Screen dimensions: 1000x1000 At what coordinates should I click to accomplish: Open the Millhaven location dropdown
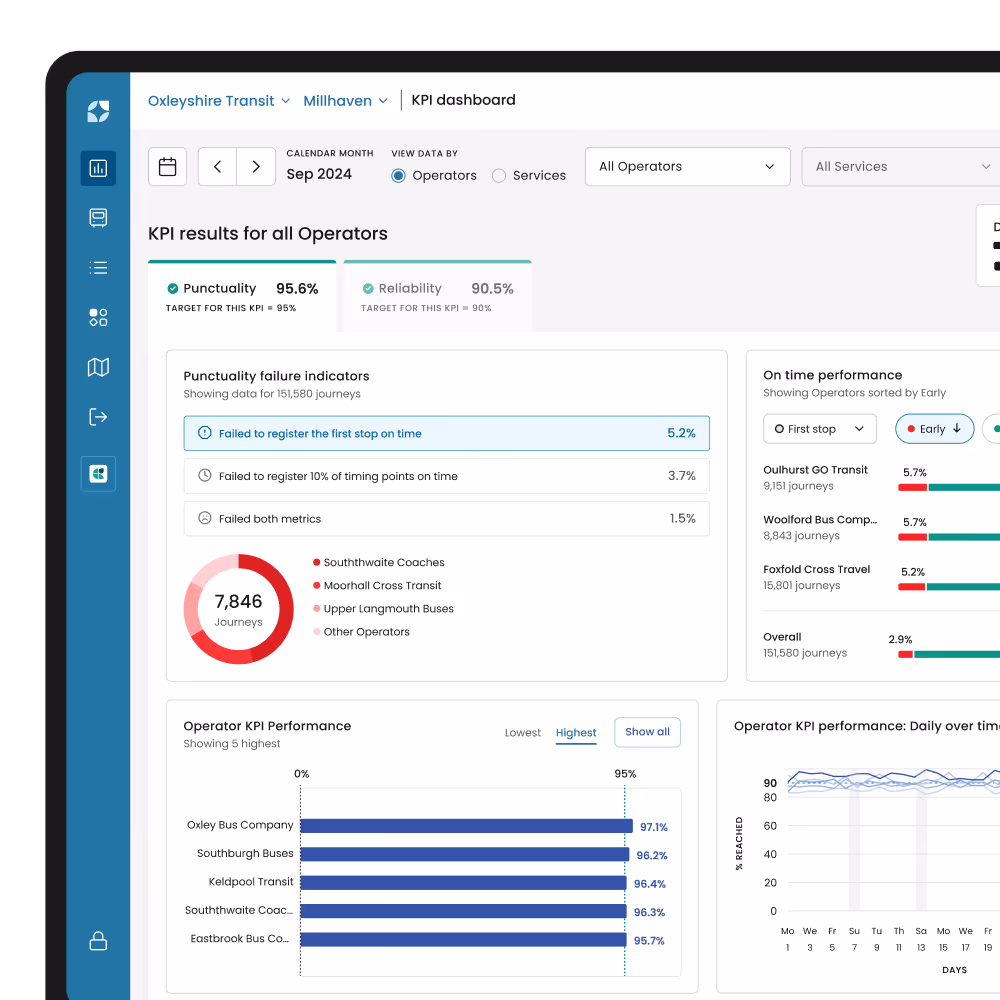click(345, 100)
